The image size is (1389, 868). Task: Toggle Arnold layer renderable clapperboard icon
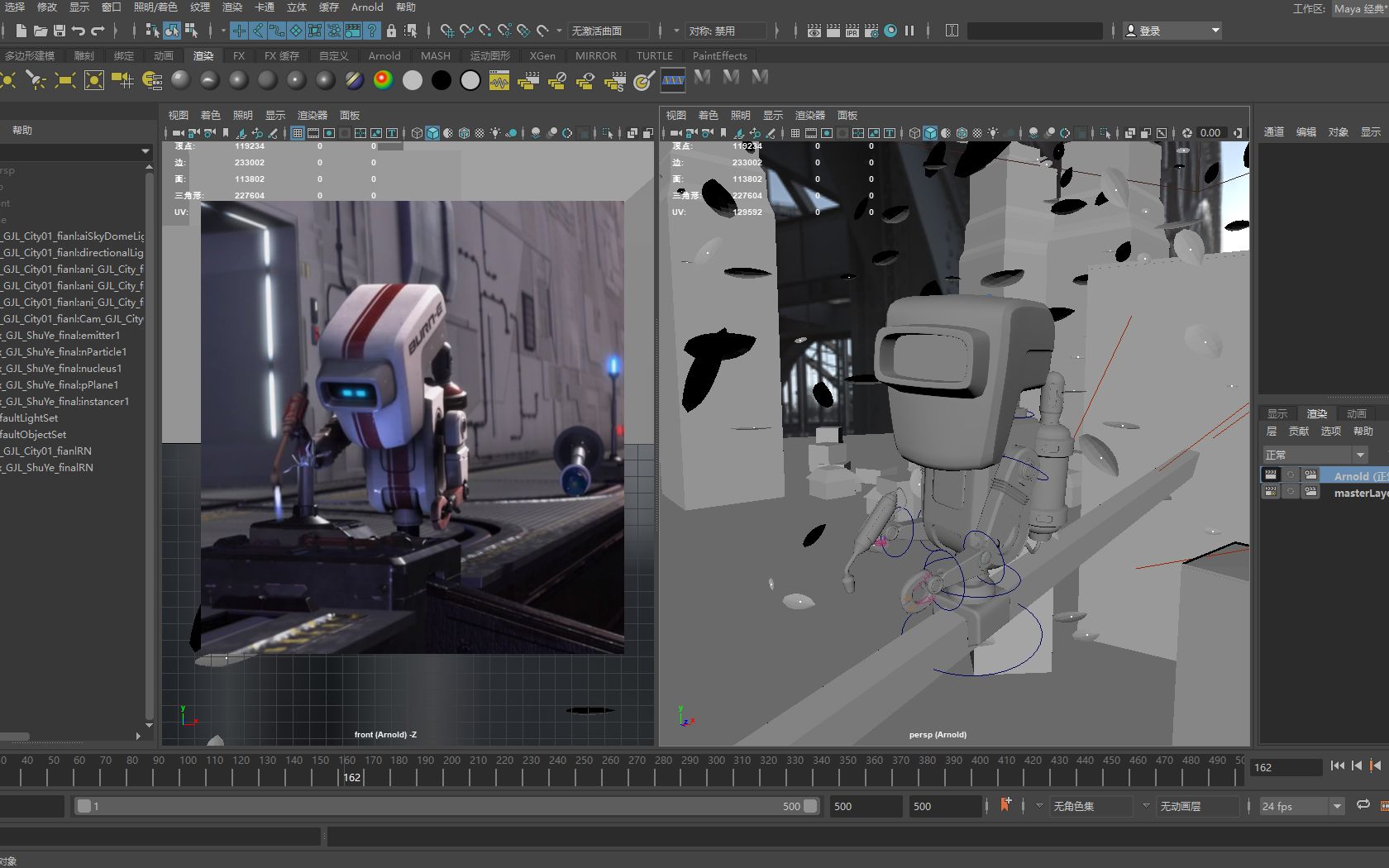pyautogui.click(x=1271, y=475)
